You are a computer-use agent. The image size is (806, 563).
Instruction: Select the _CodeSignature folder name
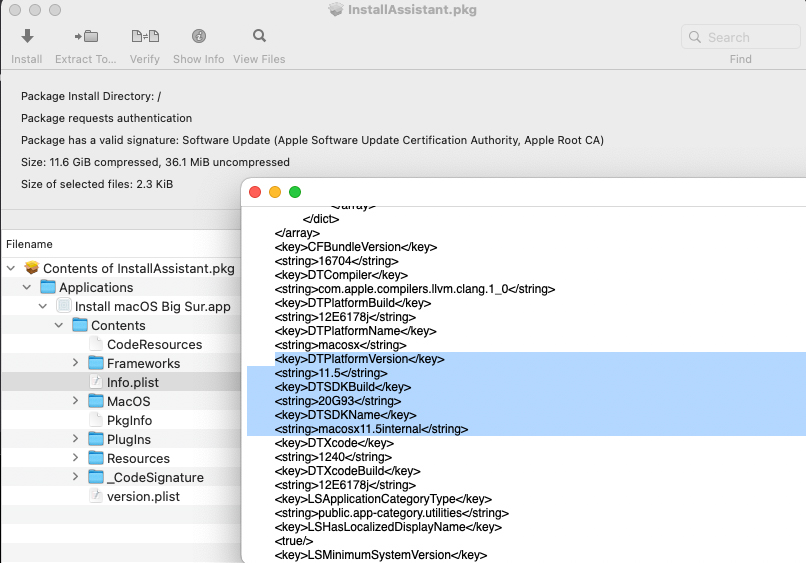pyautogui.click(x=155, y=477)
